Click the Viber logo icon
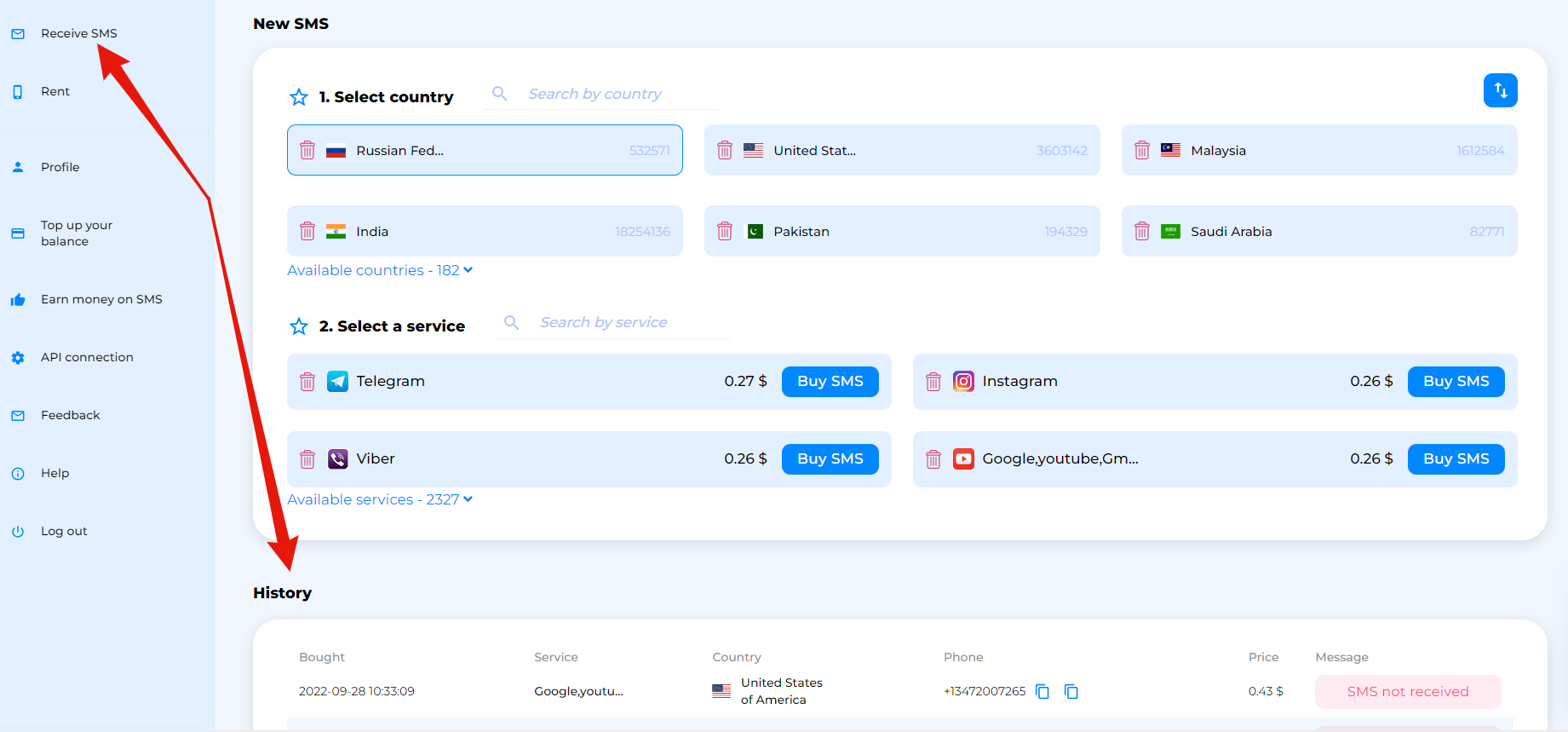1568x732 pixels. (x=337, y=459)
